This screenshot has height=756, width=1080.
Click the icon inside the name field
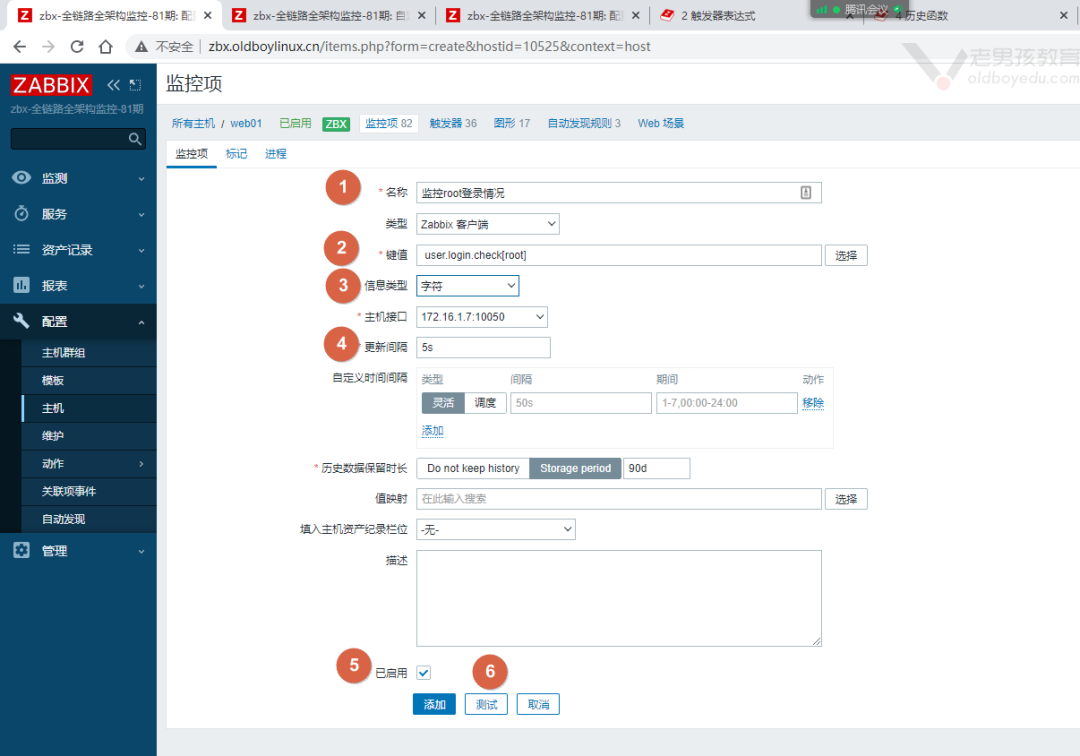pos(806,193)
